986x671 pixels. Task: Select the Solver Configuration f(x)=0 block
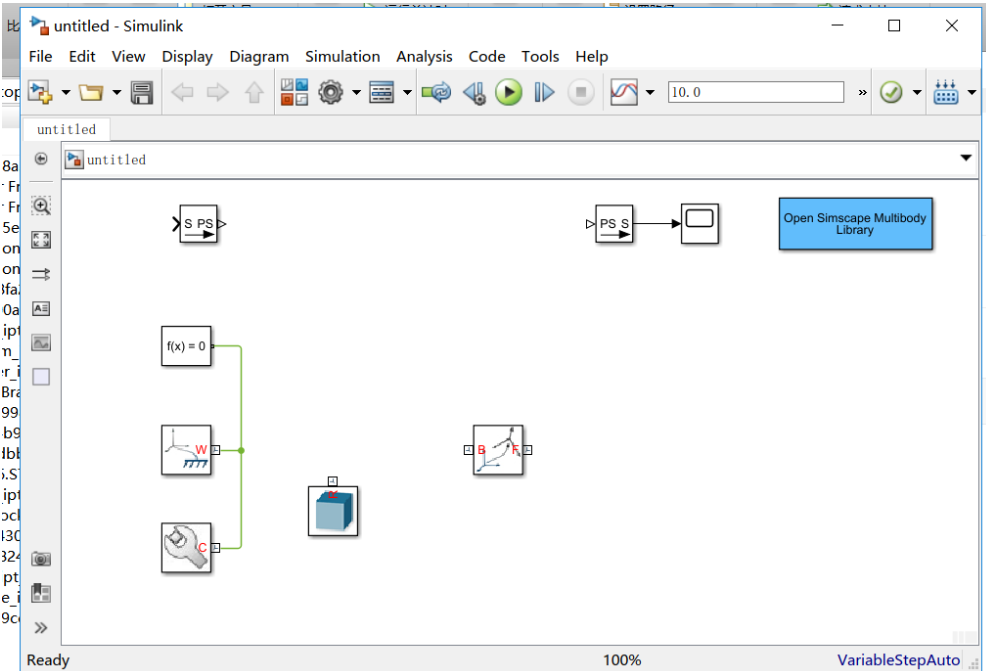[x=186, y=346]
